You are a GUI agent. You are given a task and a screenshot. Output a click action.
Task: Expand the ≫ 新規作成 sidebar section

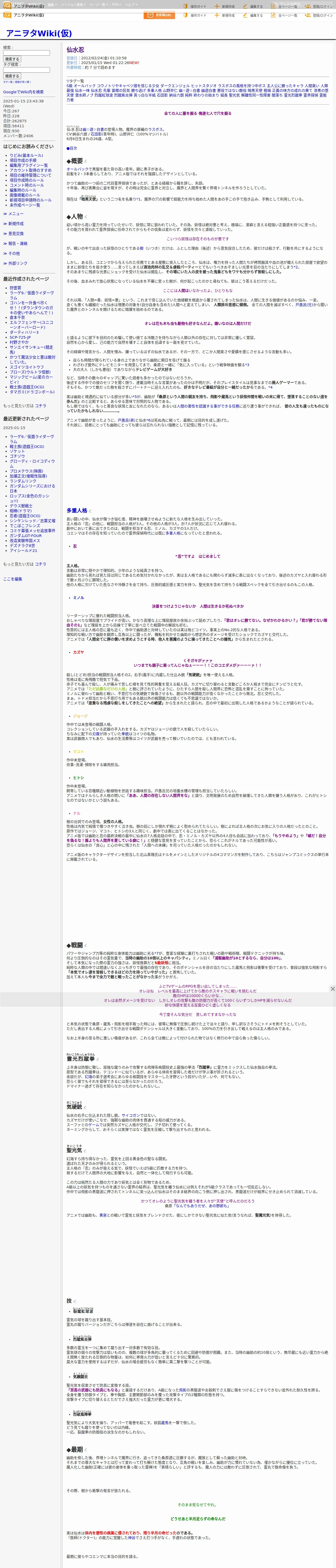[13, 223]
